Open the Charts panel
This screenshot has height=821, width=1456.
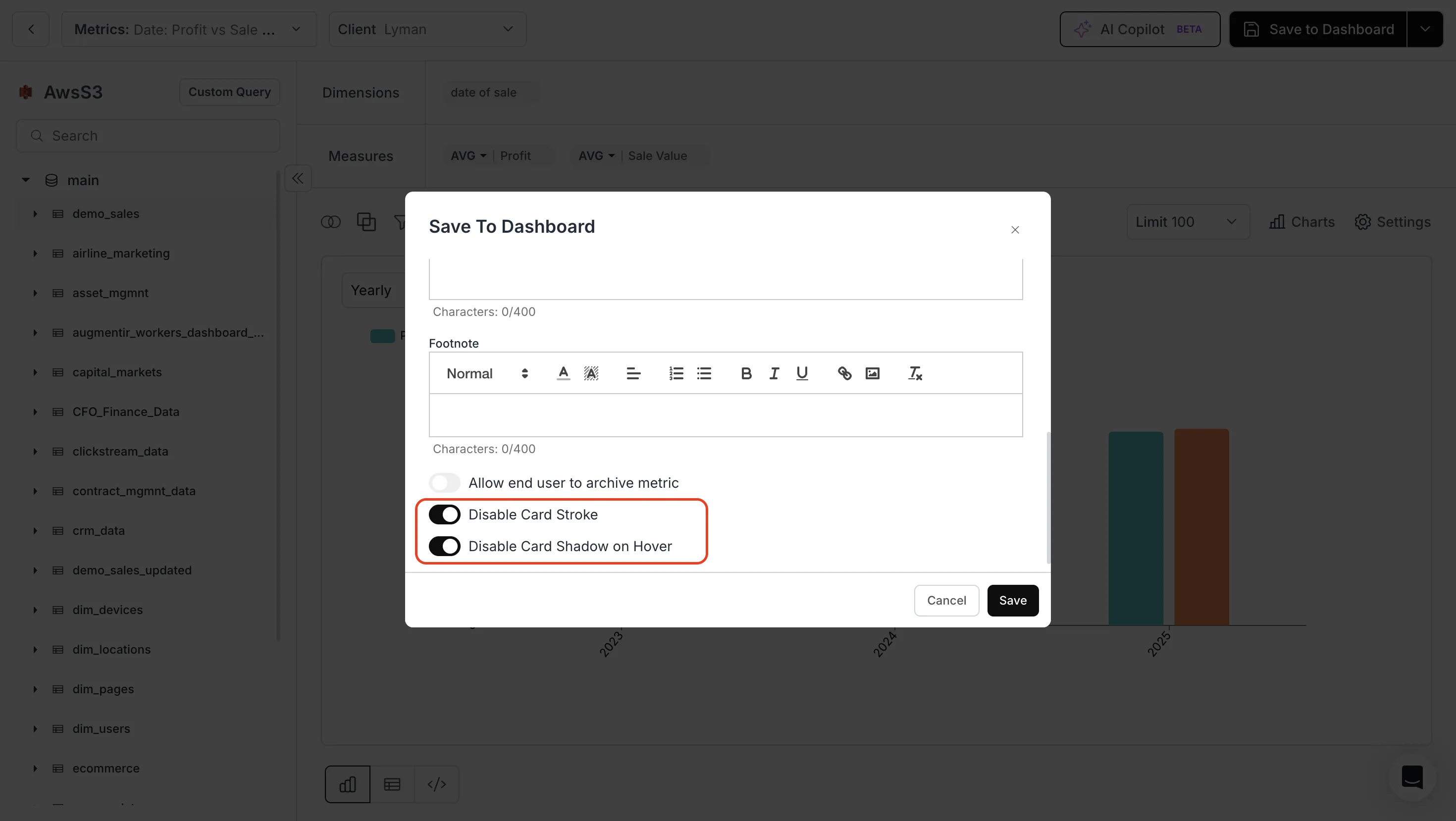1301,222
